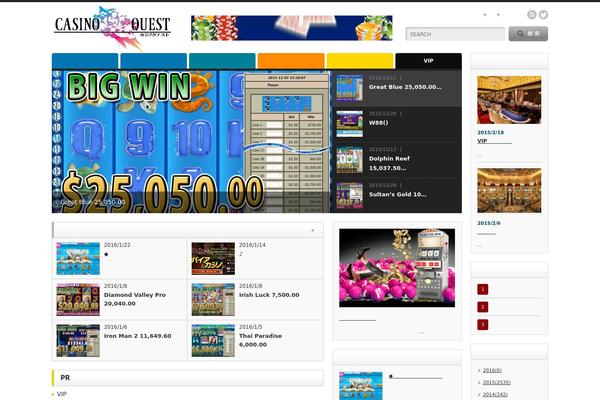The width and height of the screenshot is (600, 400).
Task: Click the Dolphin Reef slider thumbnail
Action: 349,160
